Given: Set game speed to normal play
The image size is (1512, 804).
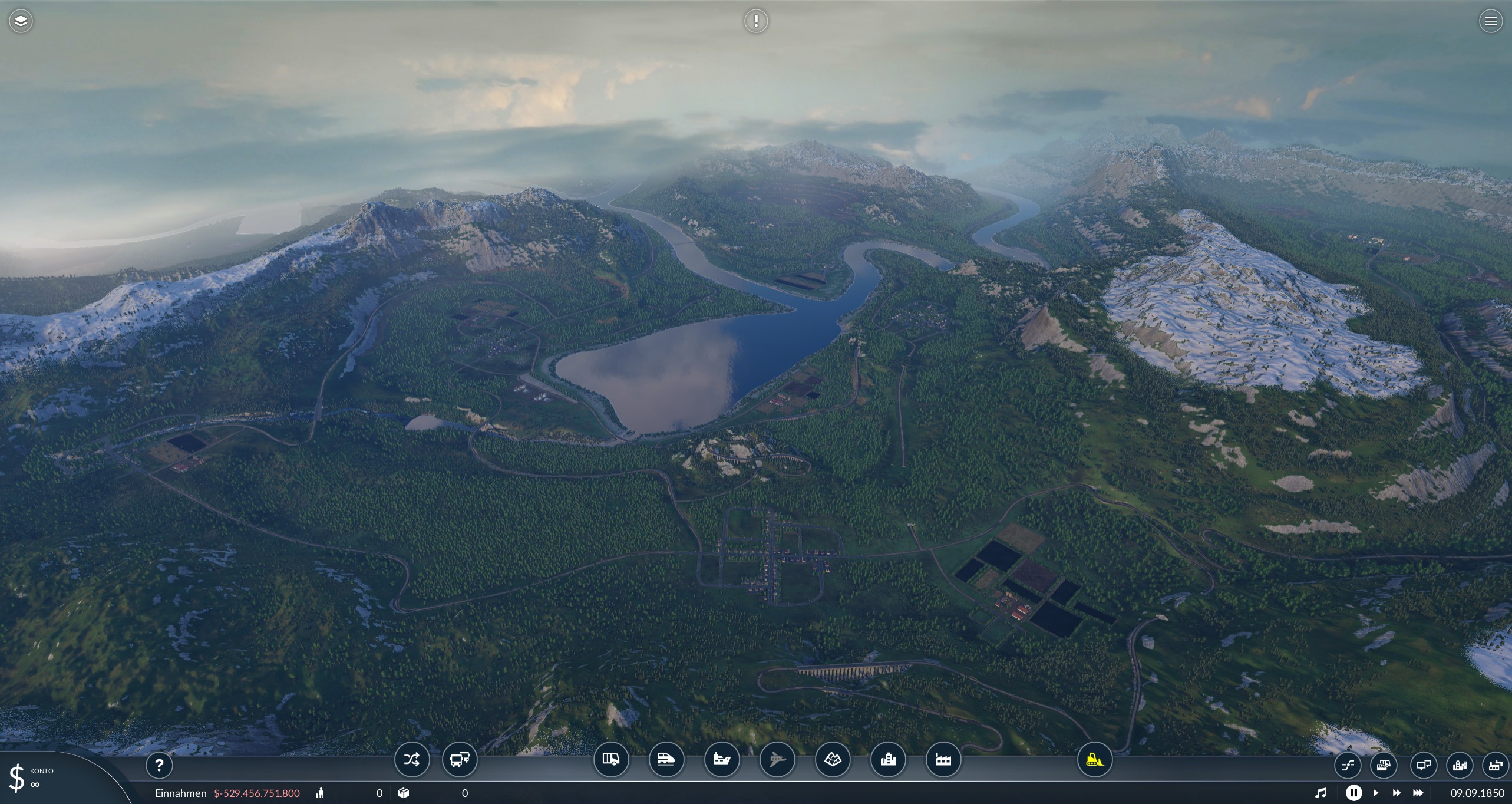Looking at the screenshot, I should 1376,793.
